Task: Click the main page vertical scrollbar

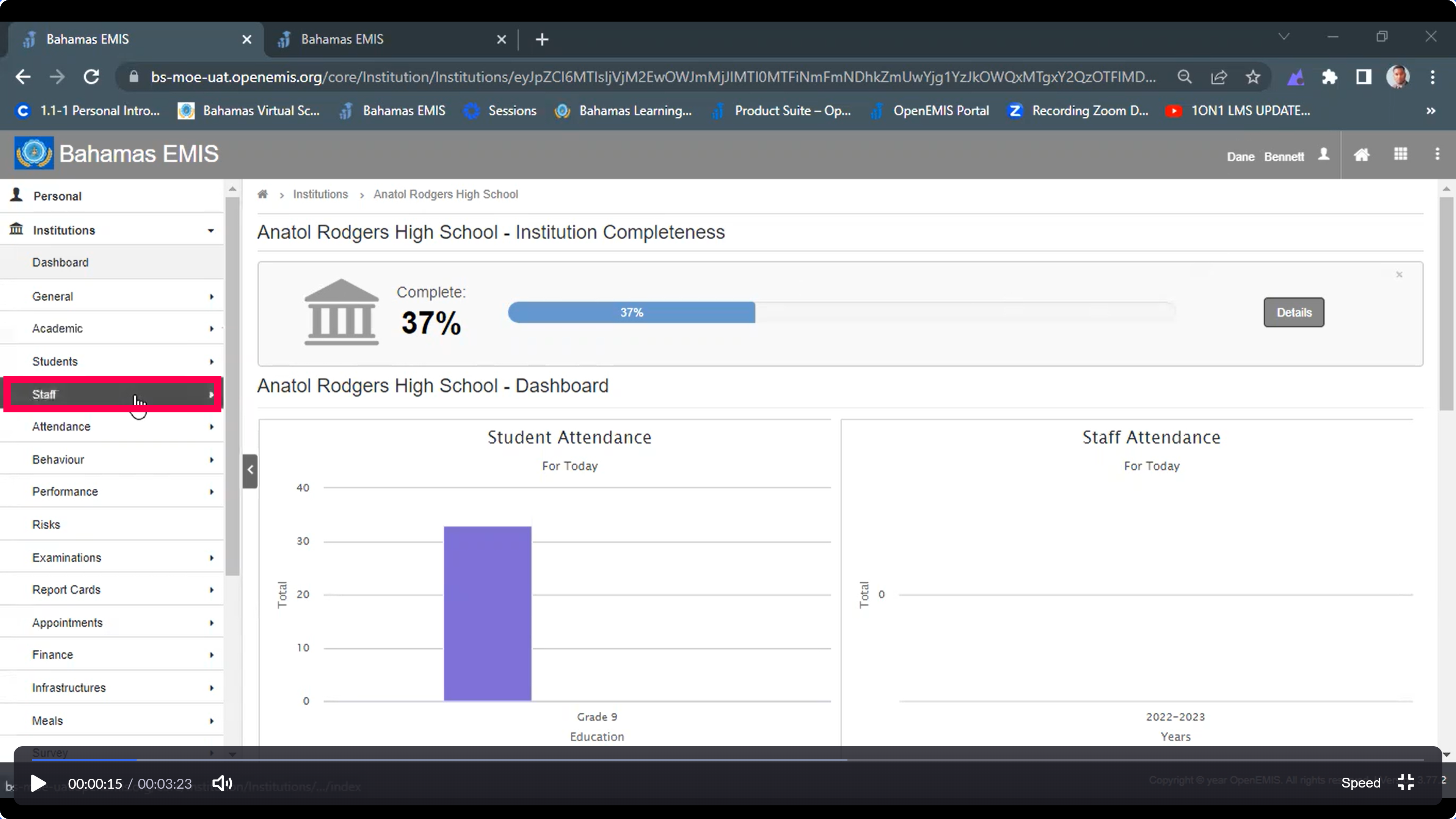Action: [1446, 303]
